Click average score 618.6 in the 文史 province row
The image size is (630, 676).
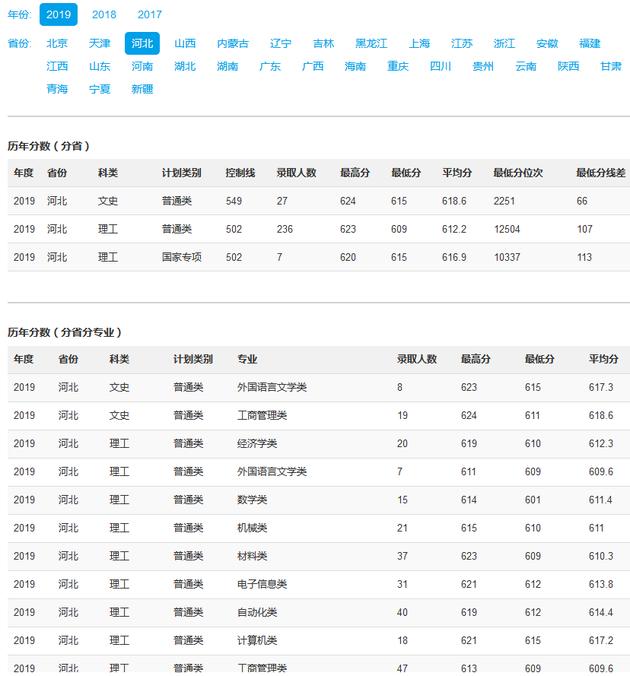454,201
